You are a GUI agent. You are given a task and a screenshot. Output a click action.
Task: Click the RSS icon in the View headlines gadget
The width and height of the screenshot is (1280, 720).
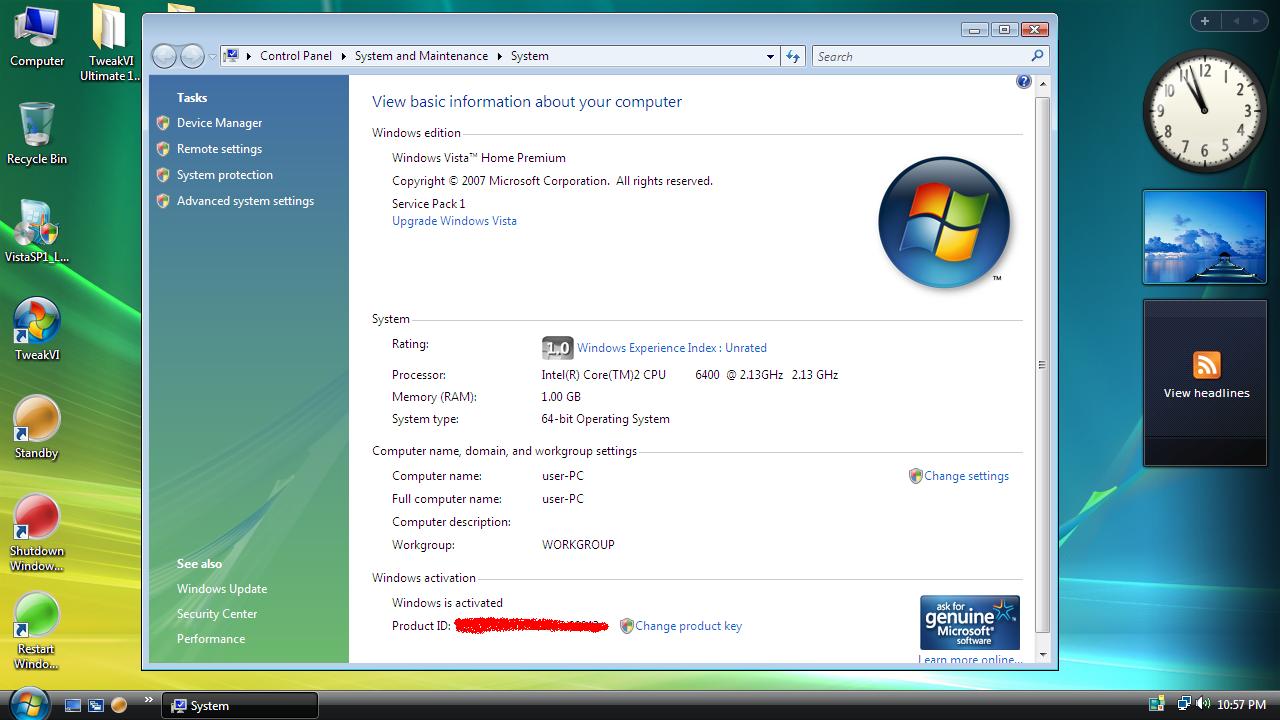[x=1205, y=366]
